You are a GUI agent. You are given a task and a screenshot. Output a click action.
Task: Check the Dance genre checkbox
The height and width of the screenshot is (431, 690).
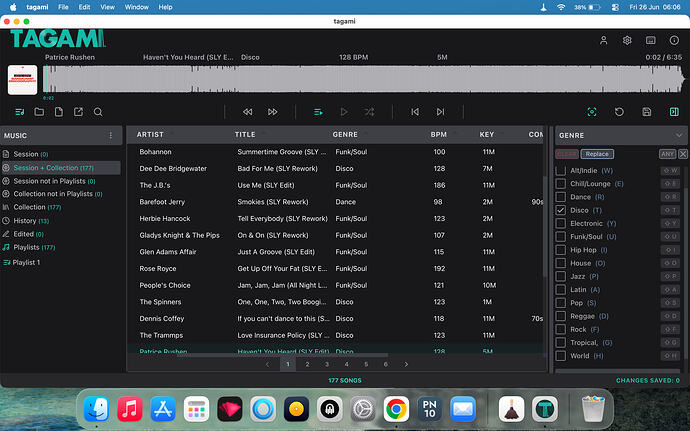[561, 197]
